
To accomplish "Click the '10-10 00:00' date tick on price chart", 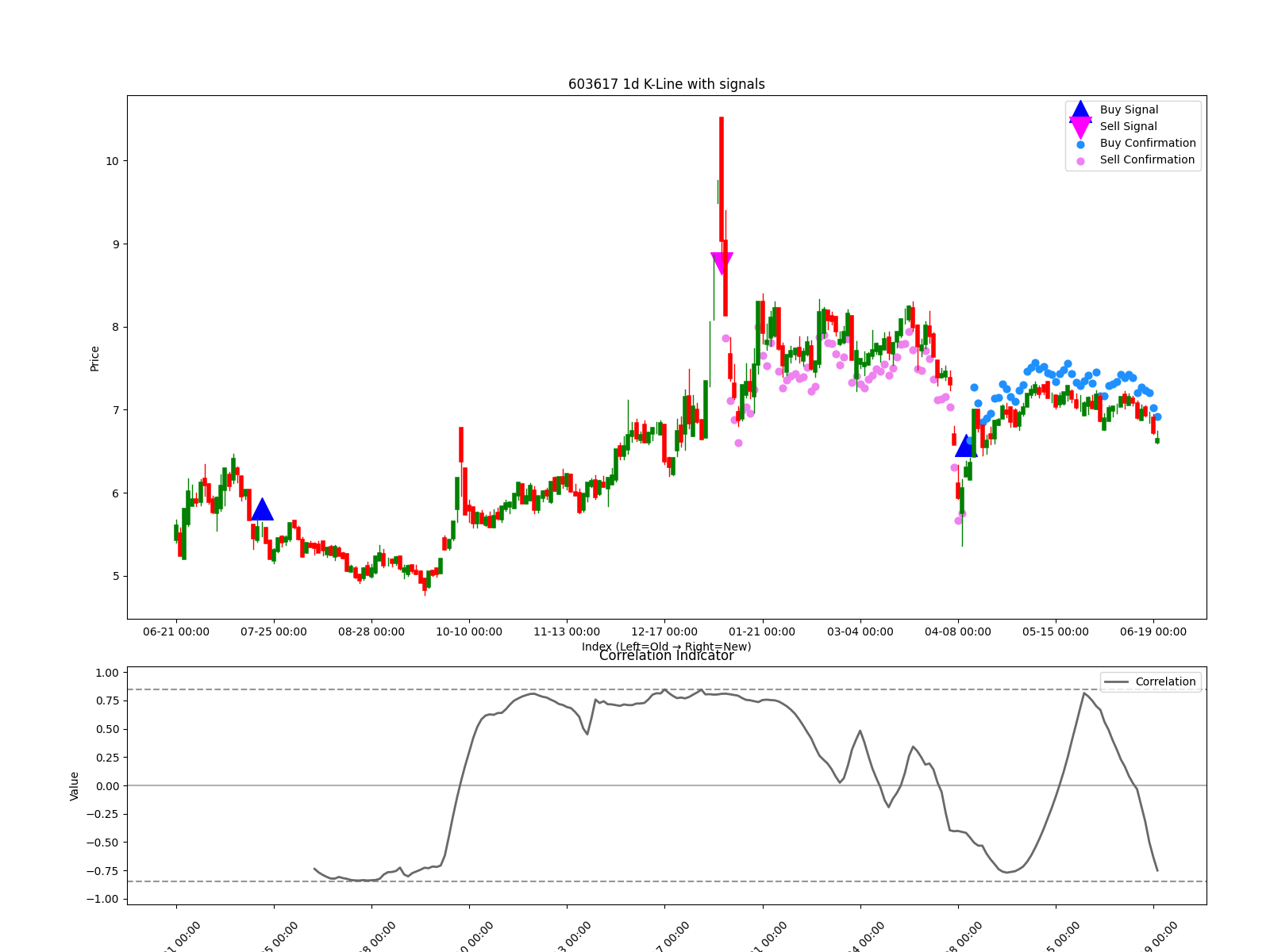I will click(x=469, y=632).
